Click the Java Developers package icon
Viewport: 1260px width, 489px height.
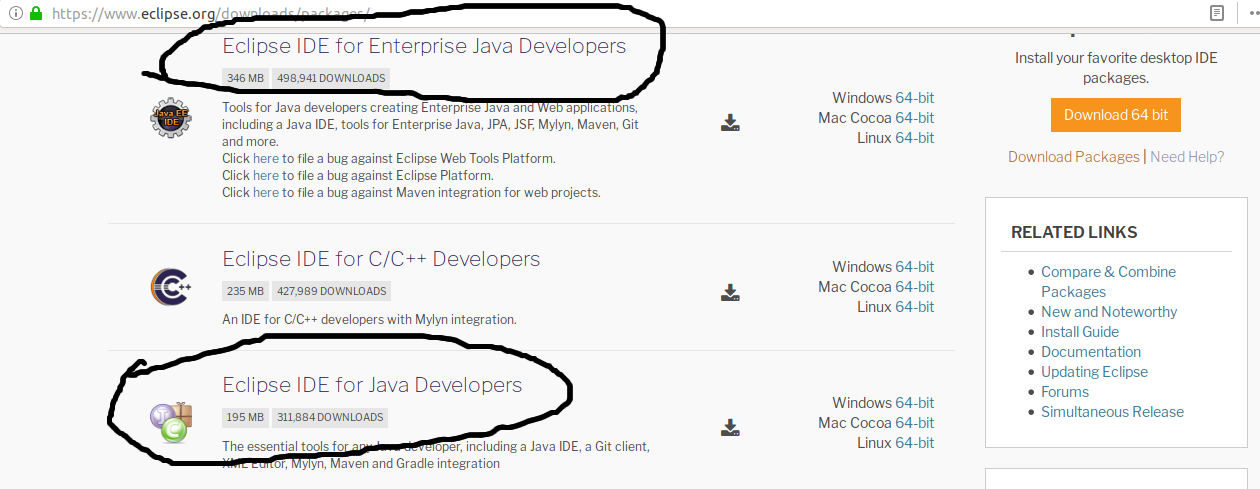coord(170,423)
